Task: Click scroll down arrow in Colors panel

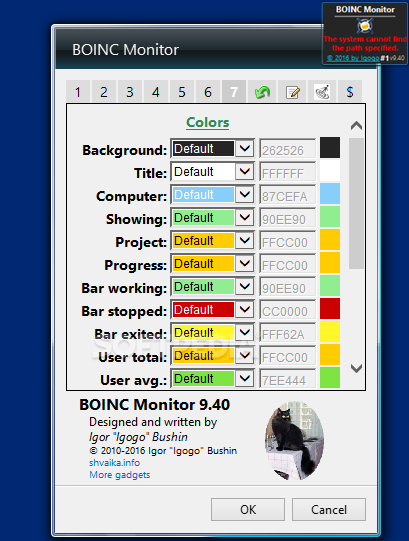Action: point(356,368)
